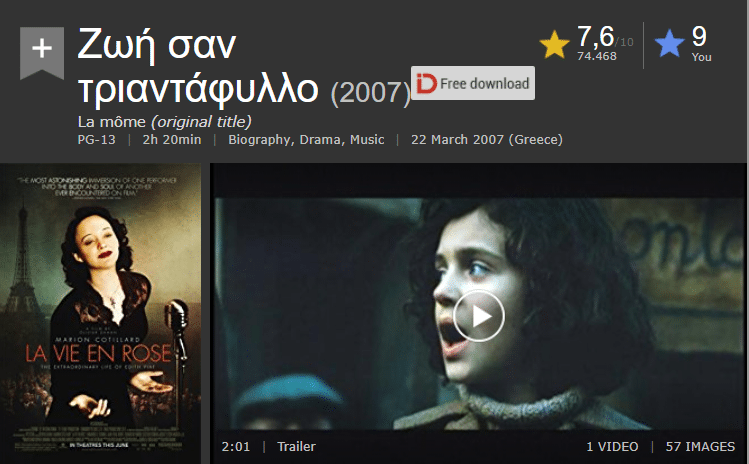Click the 74.468 ratings count

(597, 56)
